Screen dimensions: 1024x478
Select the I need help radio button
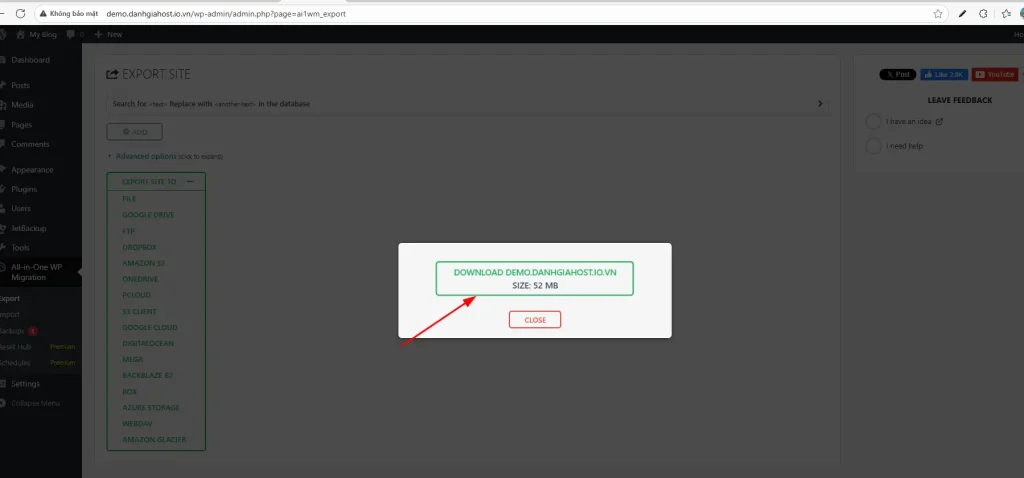point(873,146)
